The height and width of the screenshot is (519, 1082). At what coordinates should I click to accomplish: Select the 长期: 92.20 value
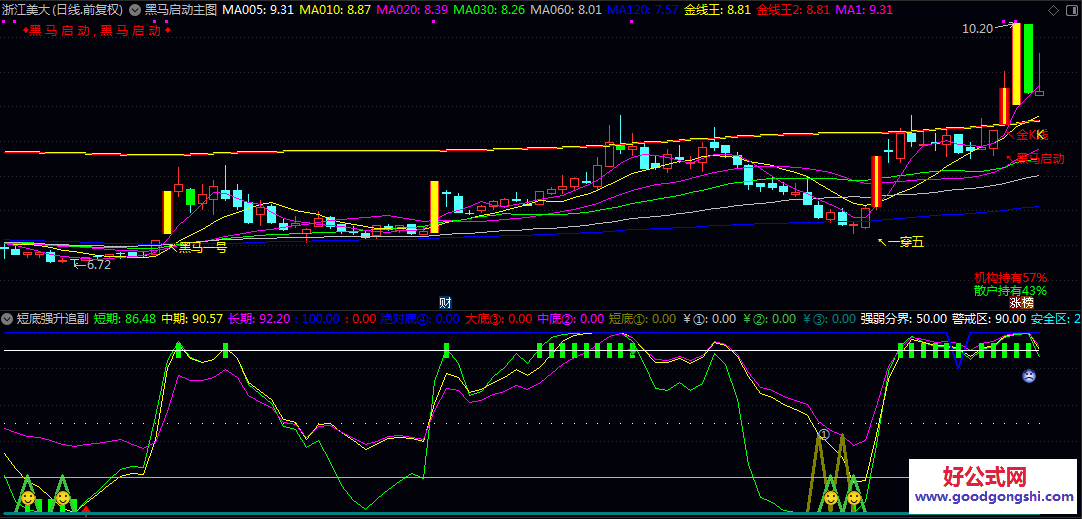point(260,319)
